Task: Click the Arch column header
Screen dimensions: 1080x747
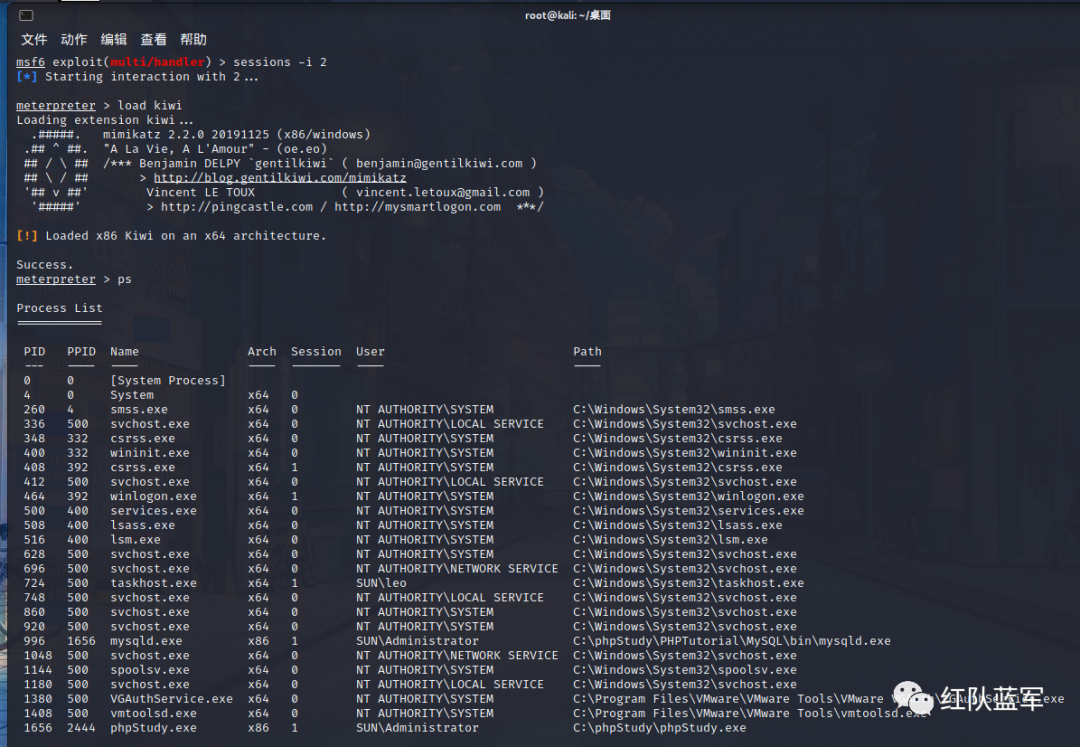Action: pyautogui.click(x=262, y=351)
